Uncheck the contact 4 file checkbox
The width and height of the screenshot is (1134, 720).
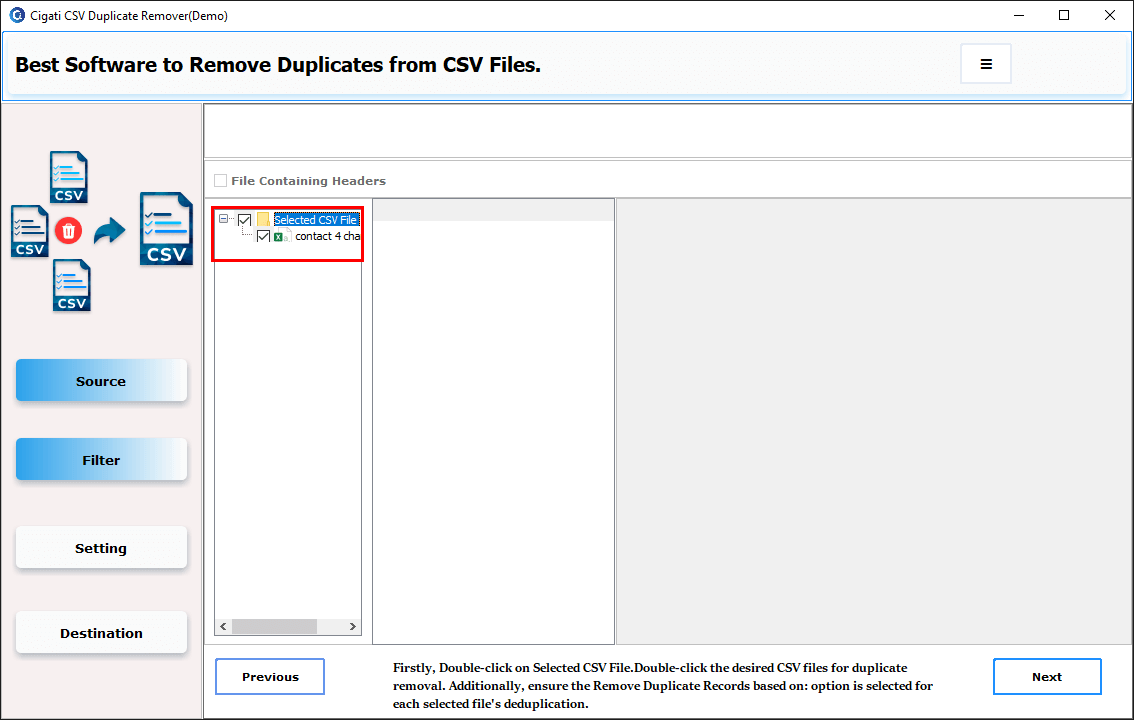pyautogui.click(x=263, y=236)
